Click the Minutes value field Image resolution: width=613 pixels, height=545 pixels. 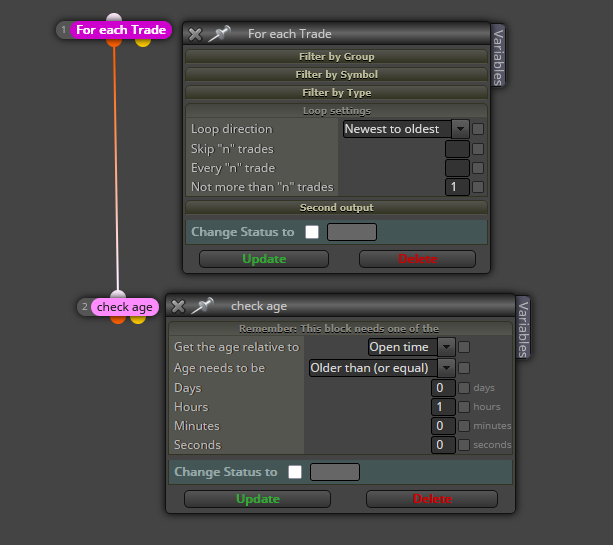[x=443, y=426]
